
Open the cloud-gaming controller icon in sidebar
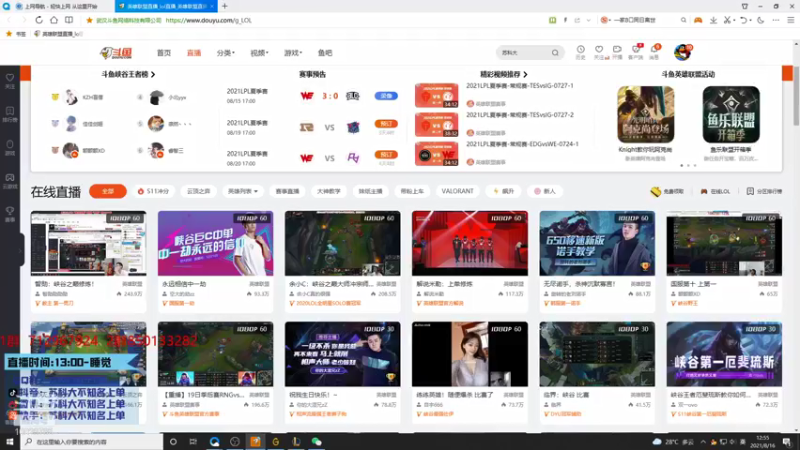[10, 180]
